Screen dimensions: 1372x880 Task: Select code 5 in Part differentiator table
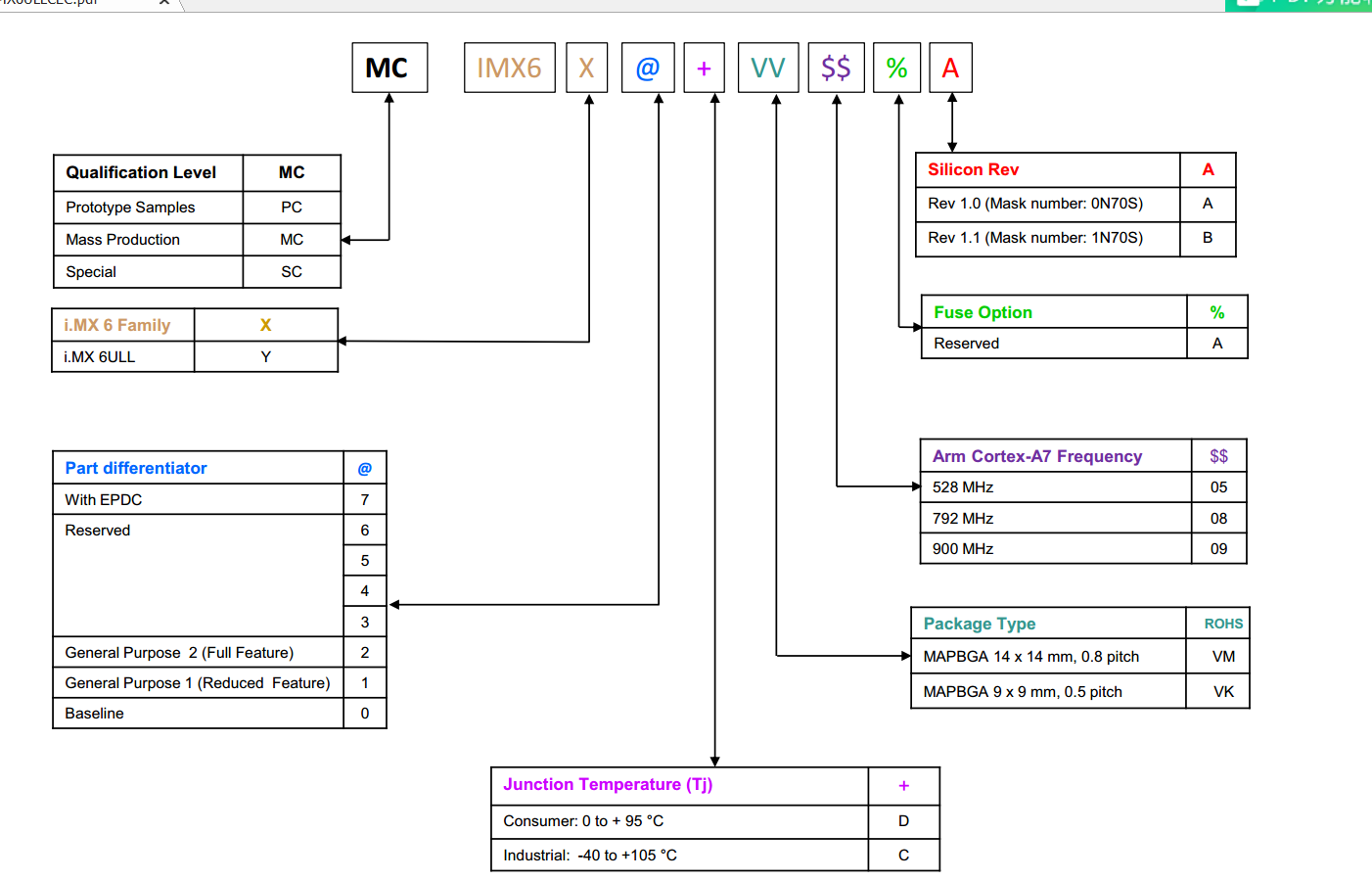tap(365, 561)
